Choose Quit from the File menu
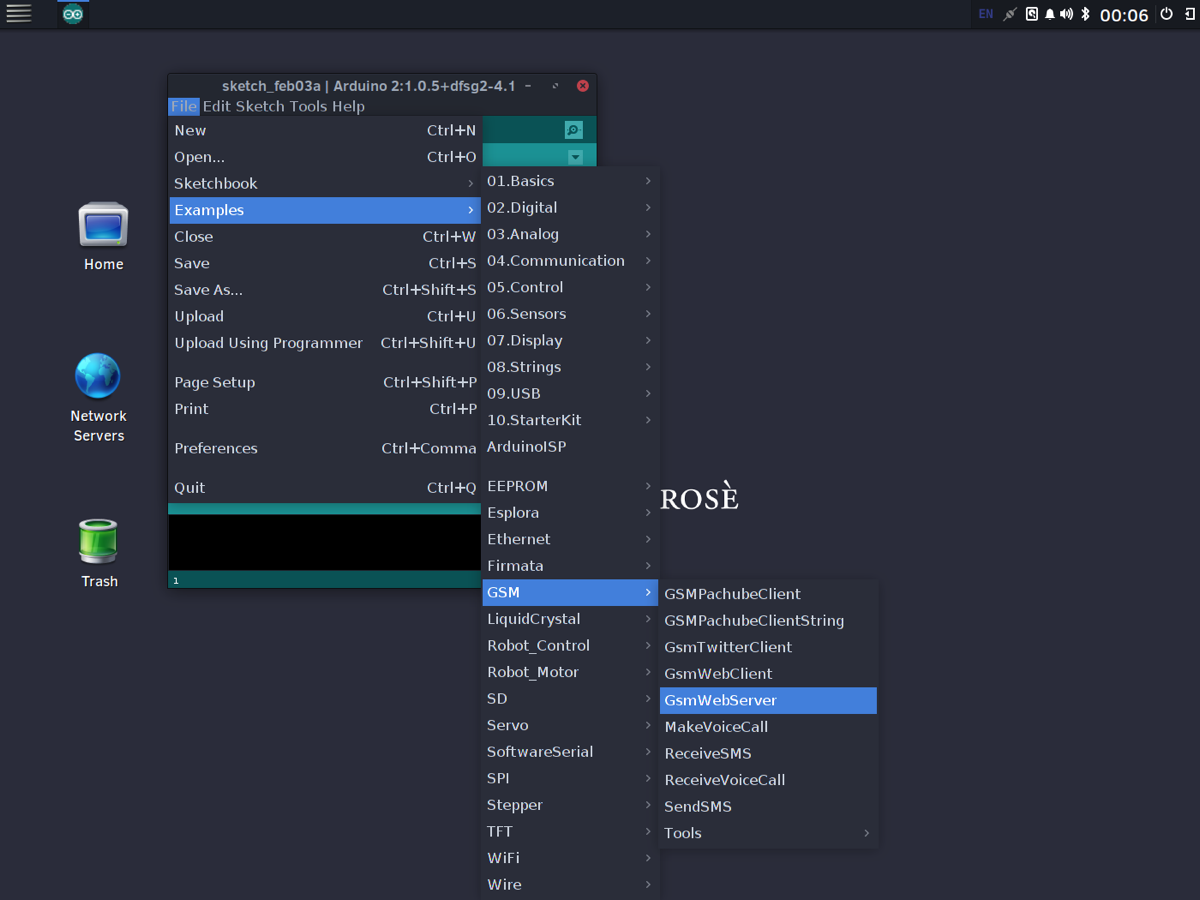The height and width of the screenshot is (900, 1200). pos(325,488)
